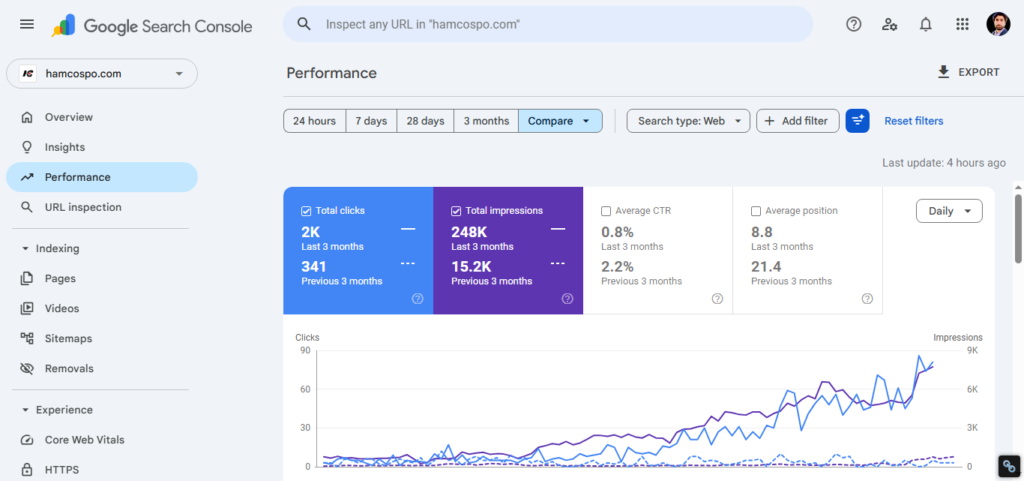Screen dimensions: 1024x481
Task: Click the vertical page scrollbar thumb
Action: [1018, 228]
